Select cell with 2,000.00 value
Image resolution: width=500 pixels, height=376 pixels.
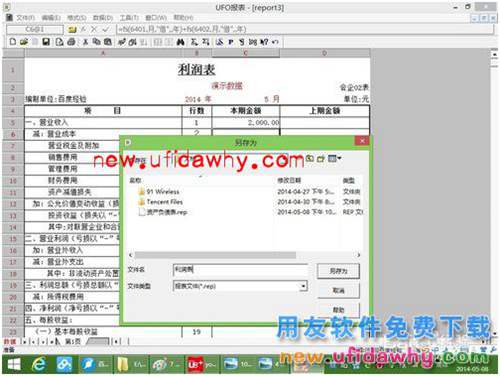(246, 123)
